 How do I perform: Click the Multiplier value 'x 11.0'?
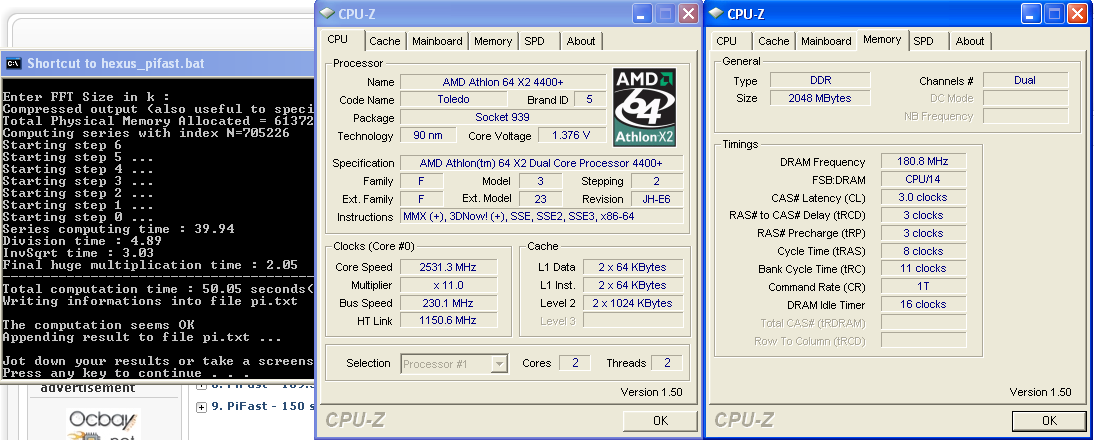click(448, 285)
